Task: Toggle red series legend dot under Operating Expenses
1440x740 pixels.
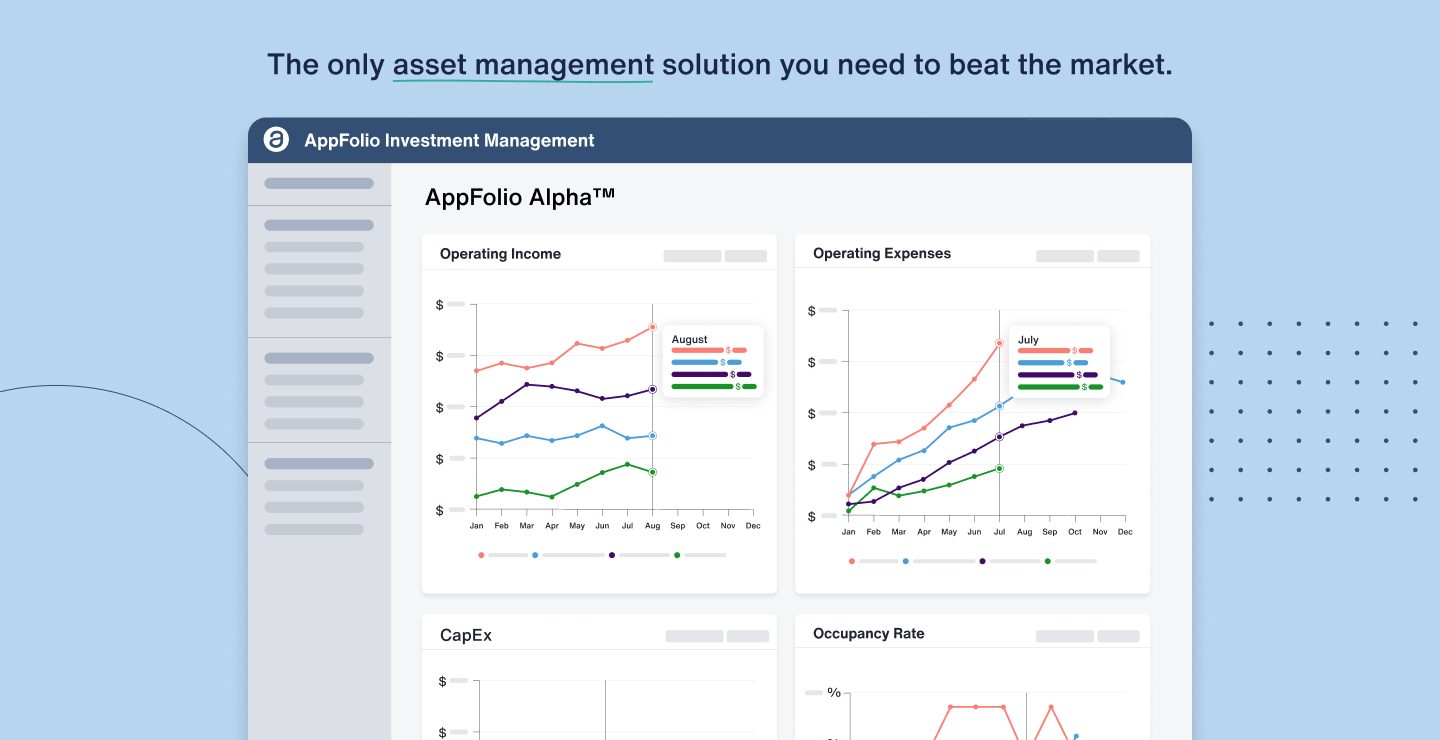Action: coord(852,561)
